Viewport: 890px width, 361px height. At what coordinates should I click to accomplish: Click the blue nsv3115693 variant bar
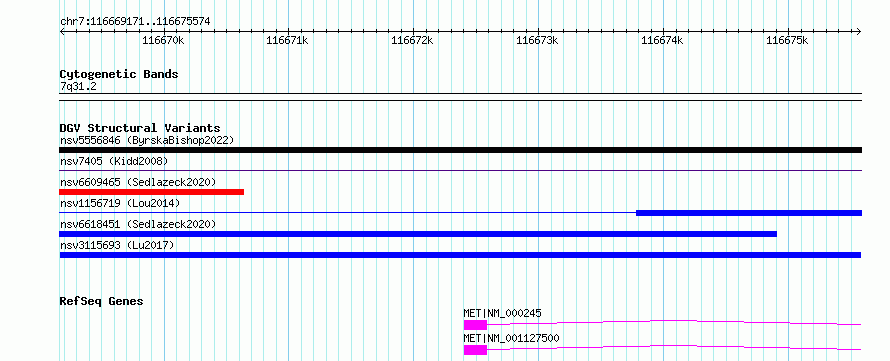coord(460,255)
